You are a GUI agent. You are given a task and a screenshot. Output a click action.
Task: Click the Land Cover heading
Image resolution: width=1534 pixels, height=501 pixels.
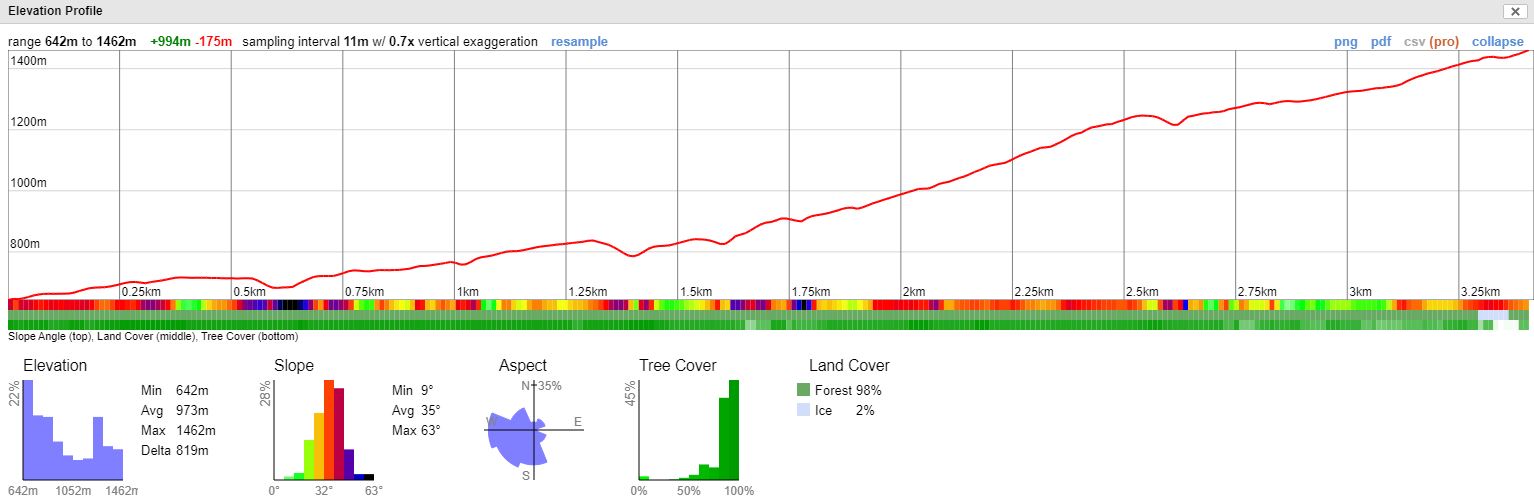pos(849,366)
